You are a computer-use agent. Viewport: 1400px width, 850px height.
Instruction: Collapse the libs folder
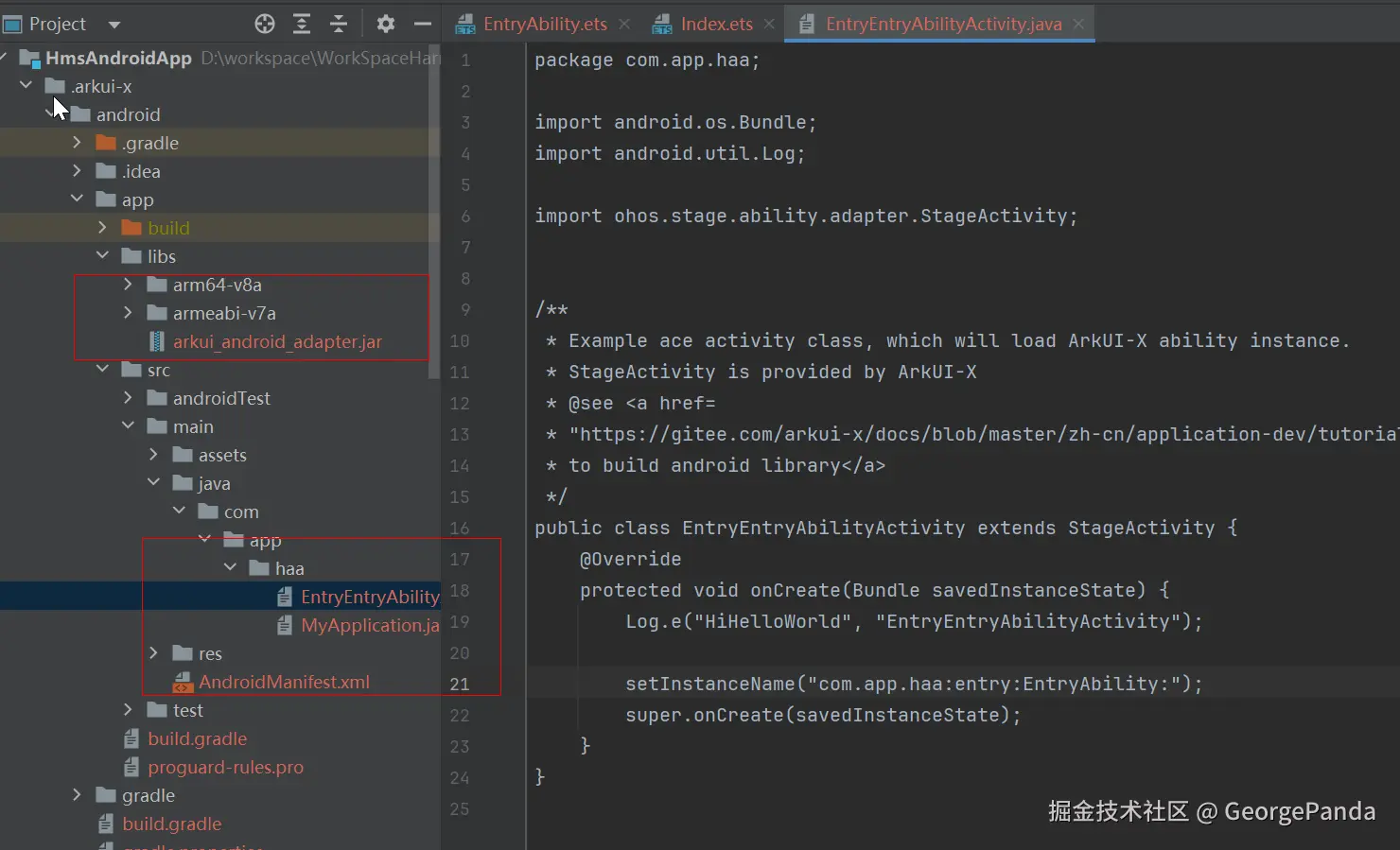pos(103,256)
